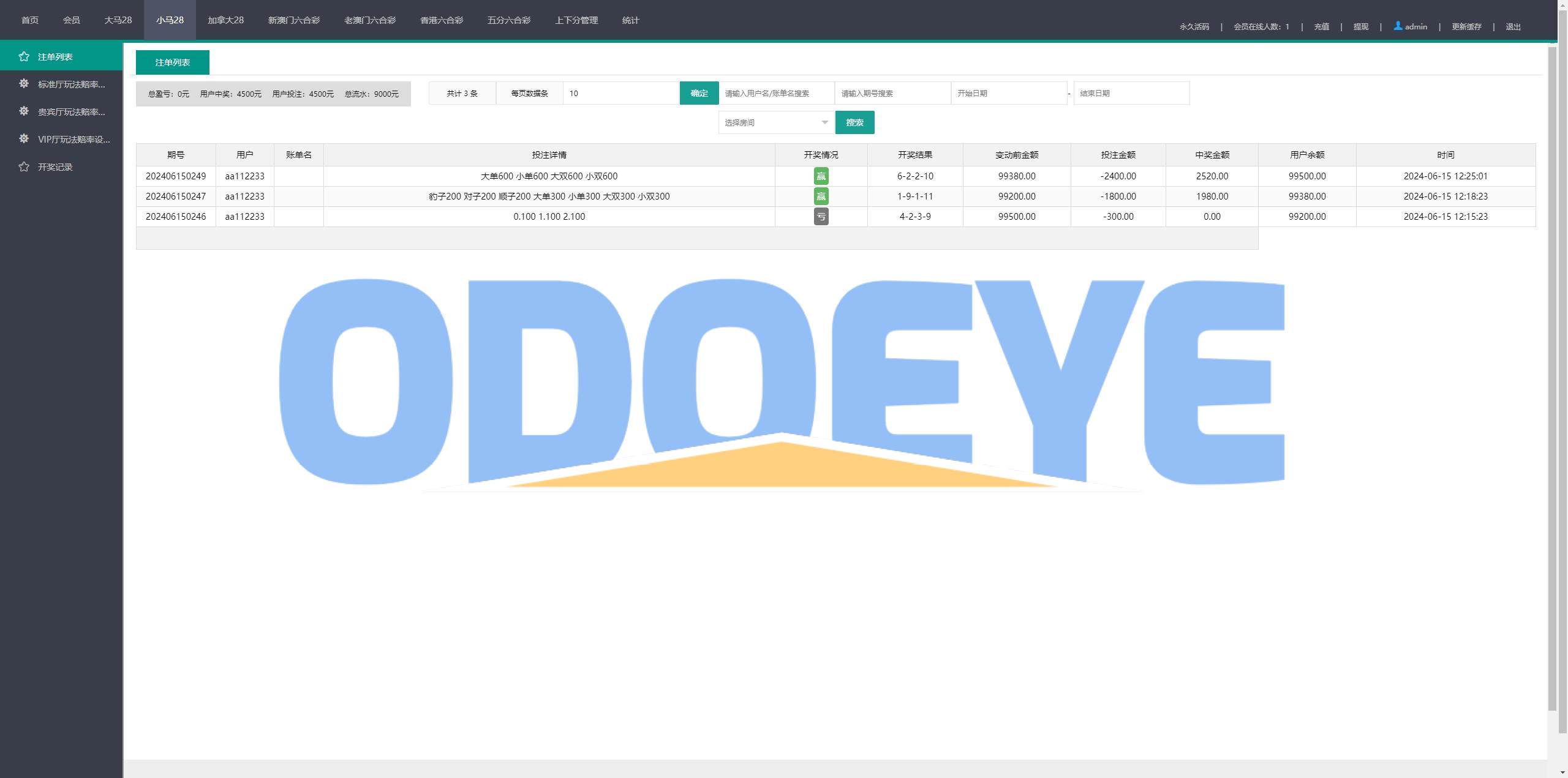1568x778 pixels.
Task: Open 新澳门六合彩 section
Action: [294, 20]
